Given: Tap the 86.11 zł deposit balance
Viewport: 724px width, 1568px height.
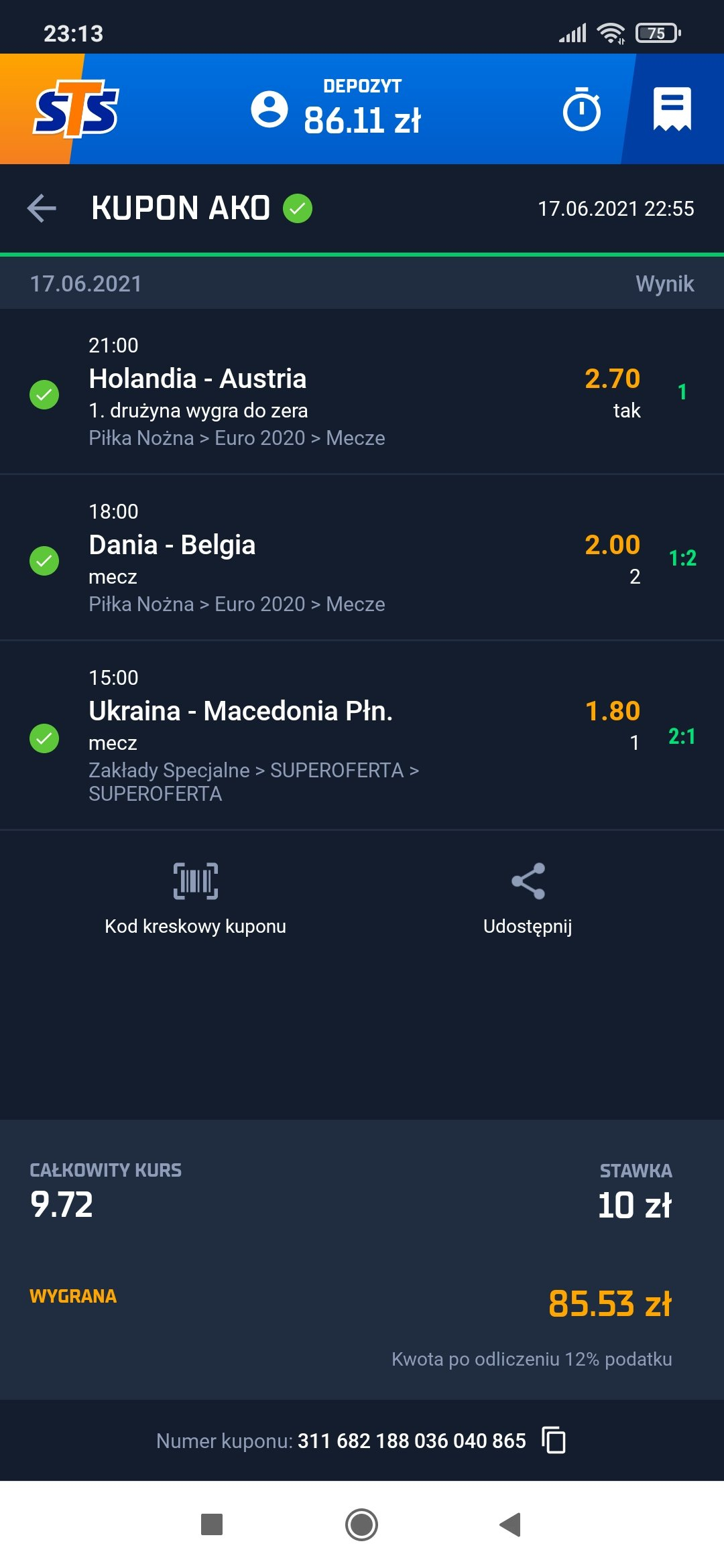Looking at the screenshot, I should (x=362, y=121).
